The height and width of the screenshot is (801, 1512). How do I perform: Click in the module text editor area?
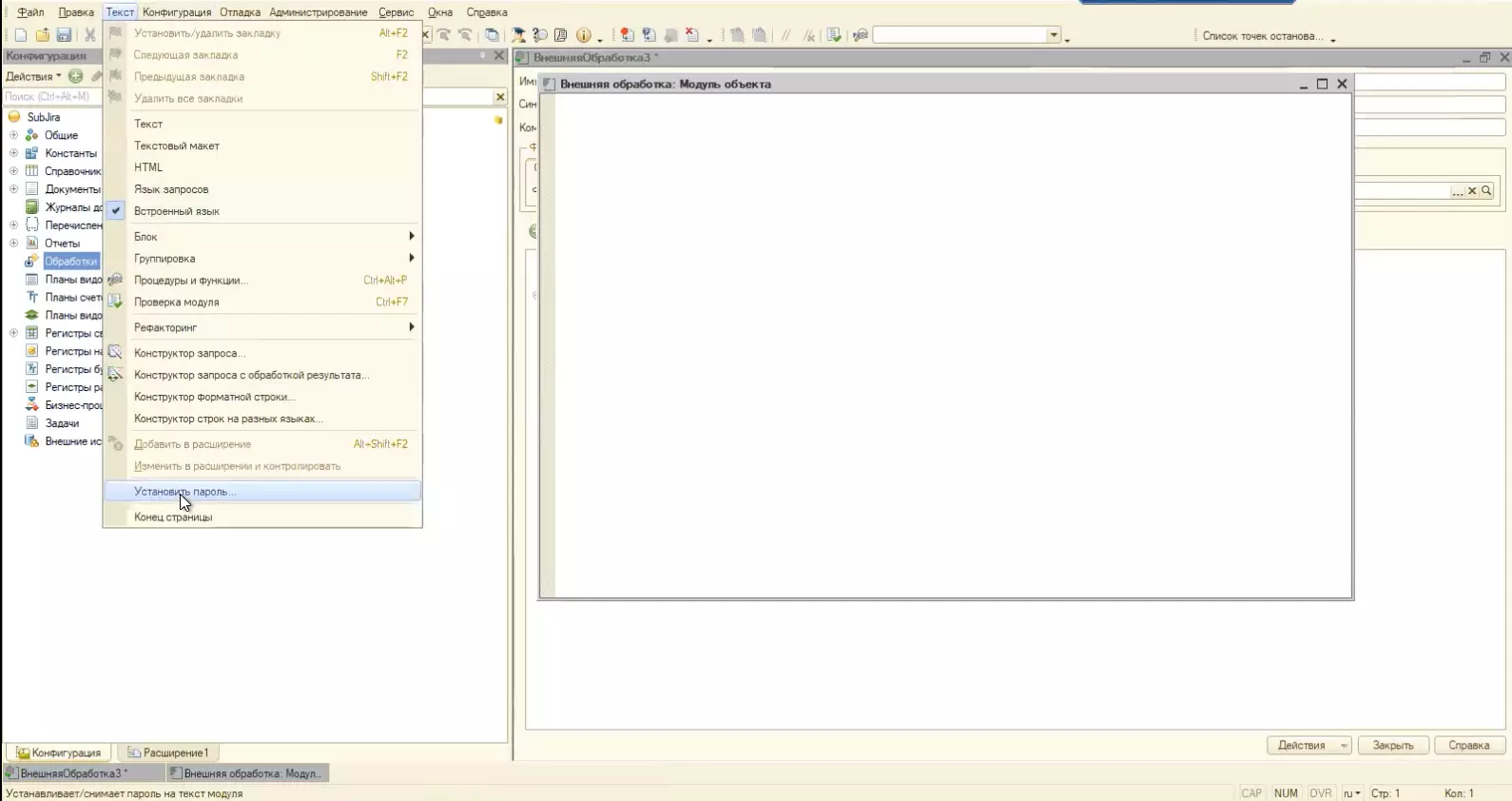click(x=952, y=345)
